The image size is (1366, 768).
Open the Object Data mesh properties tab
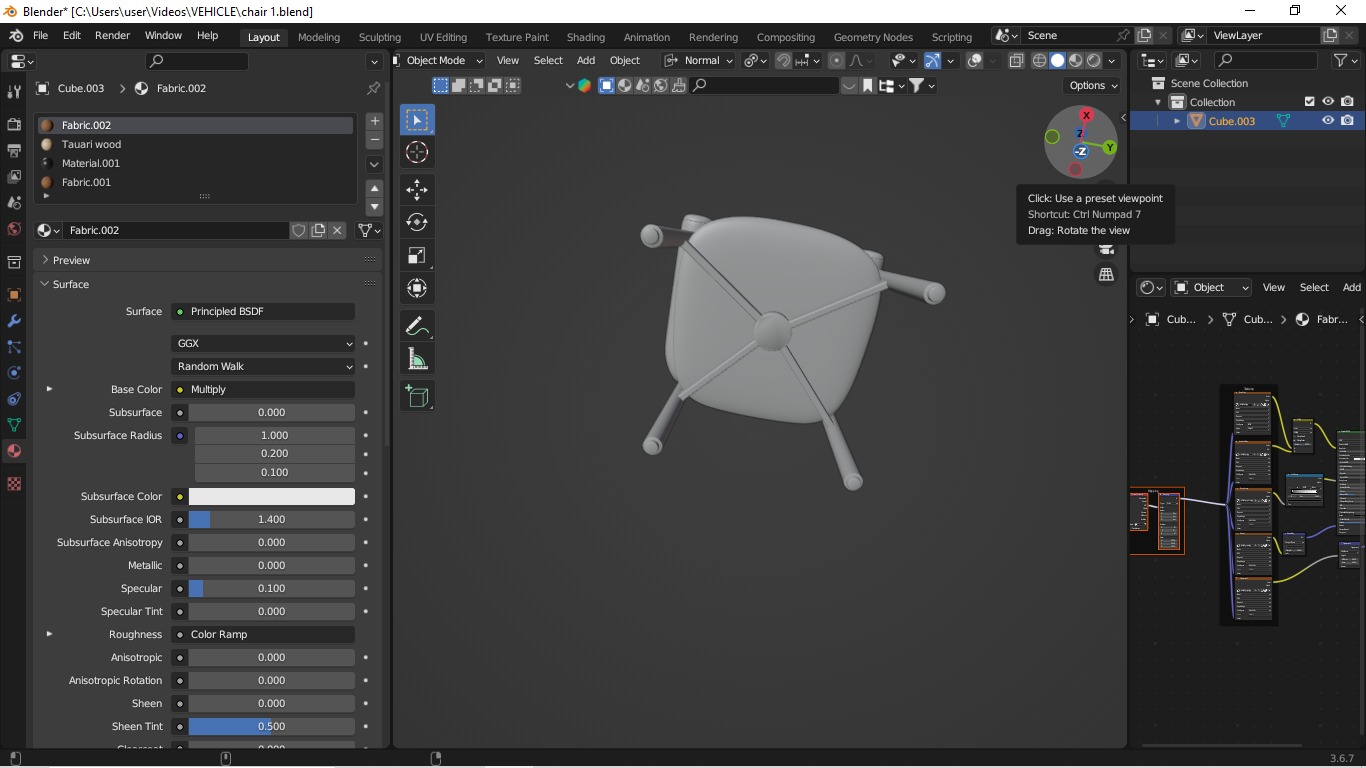[14, 425]
